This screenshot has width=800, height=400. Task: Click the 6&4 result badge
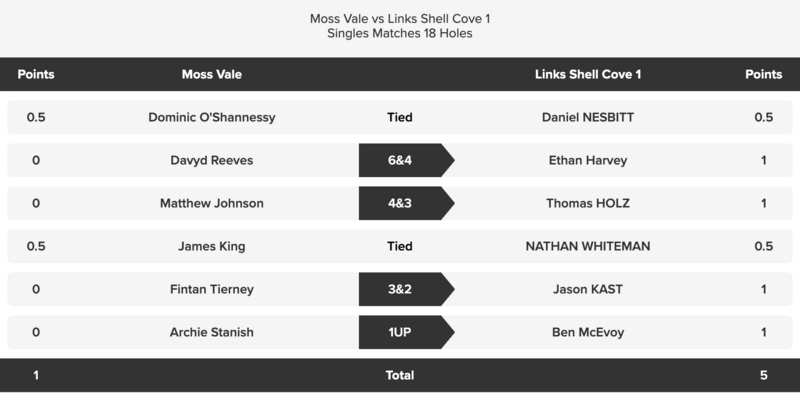(401, 160)
